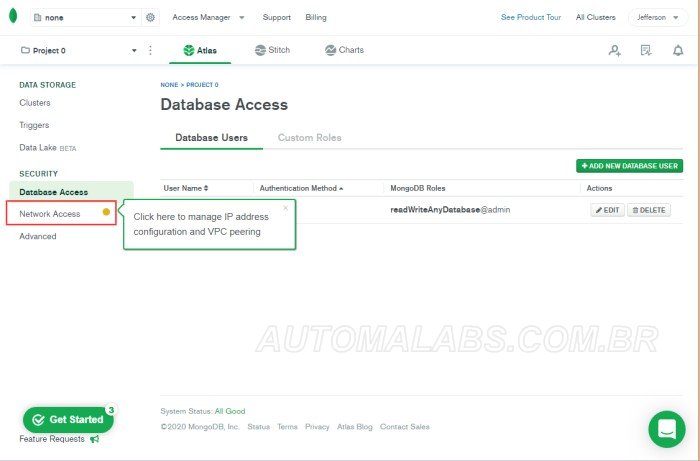The image size is (700, 461).
Task: Select Database Access in sidebar
Action: 71,192
